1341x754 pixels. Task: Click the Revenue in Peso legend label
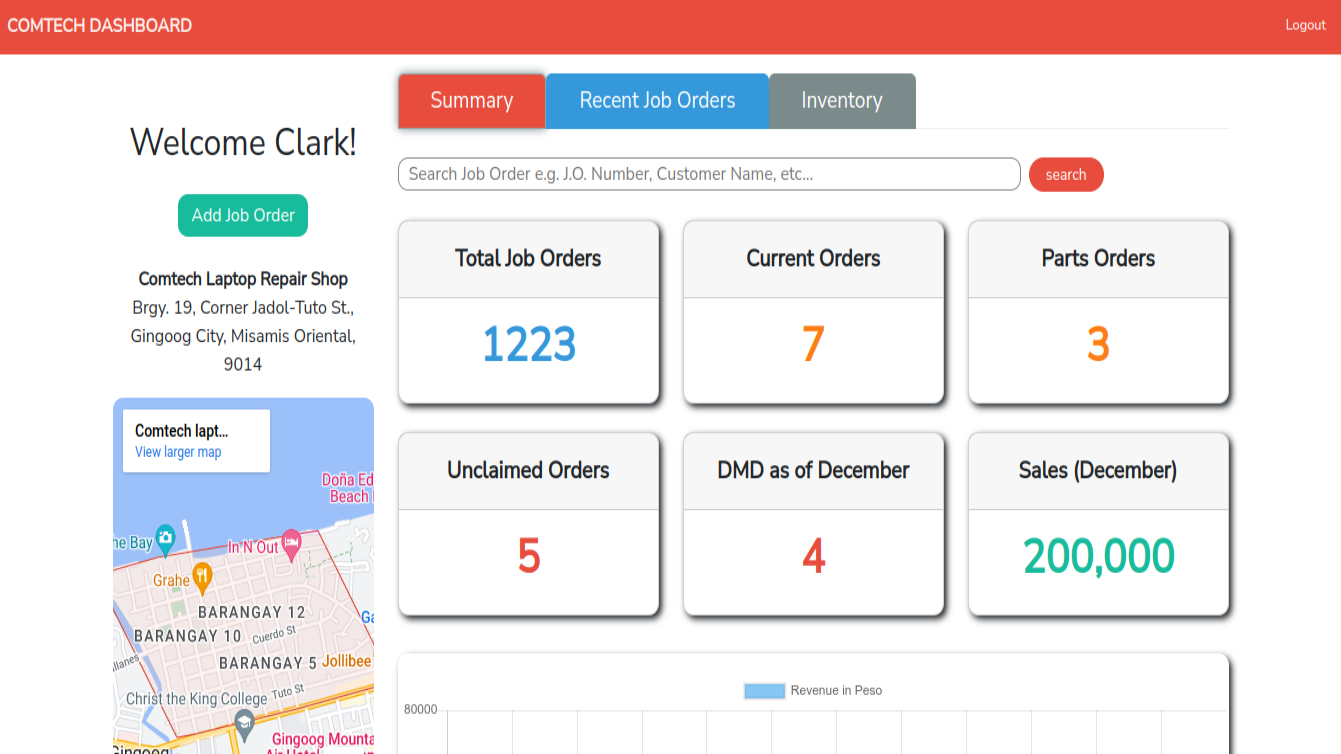pyautogui.click(x=836, y=691)
